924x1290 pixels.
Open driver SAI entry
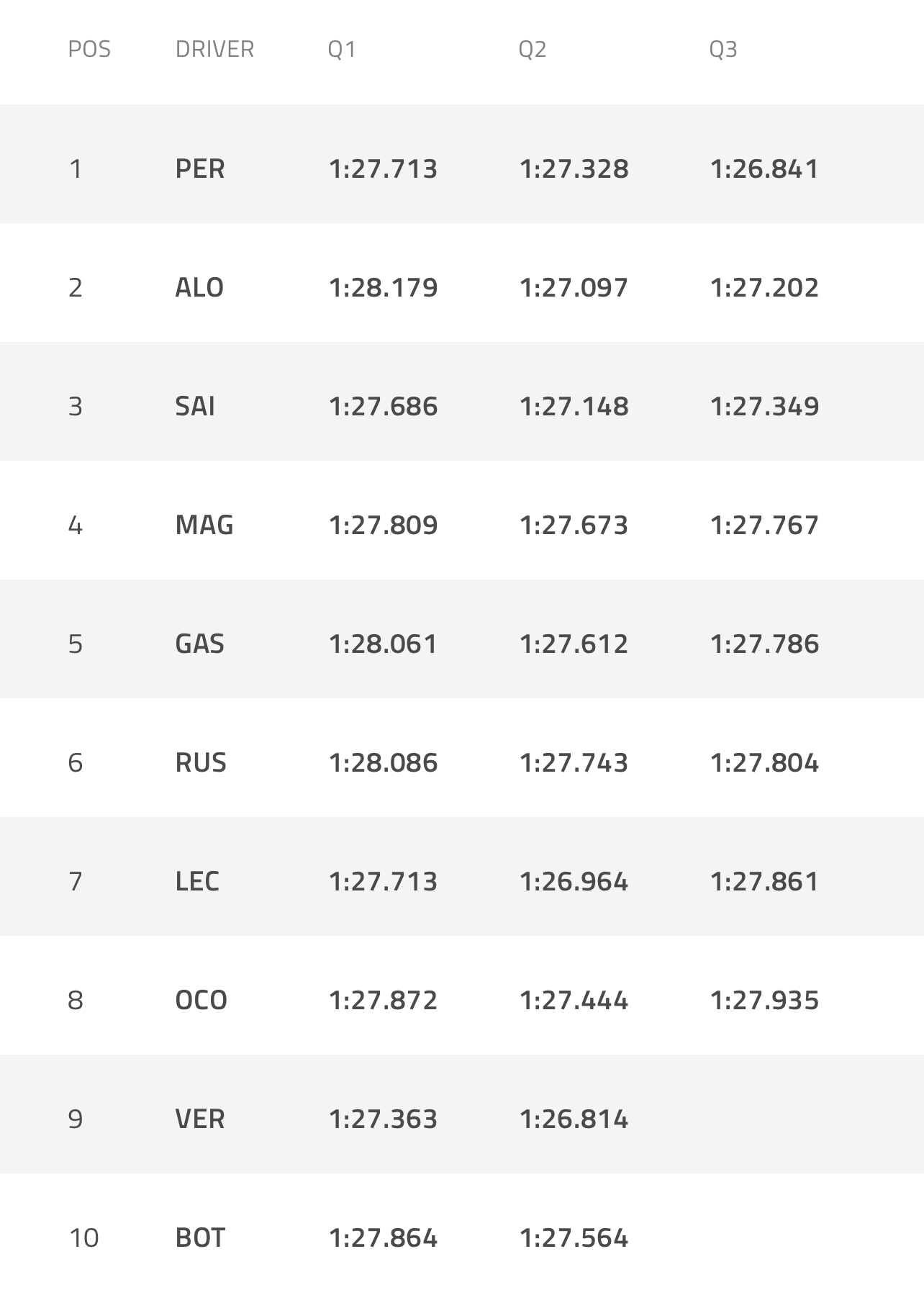[x=195, y=407]
